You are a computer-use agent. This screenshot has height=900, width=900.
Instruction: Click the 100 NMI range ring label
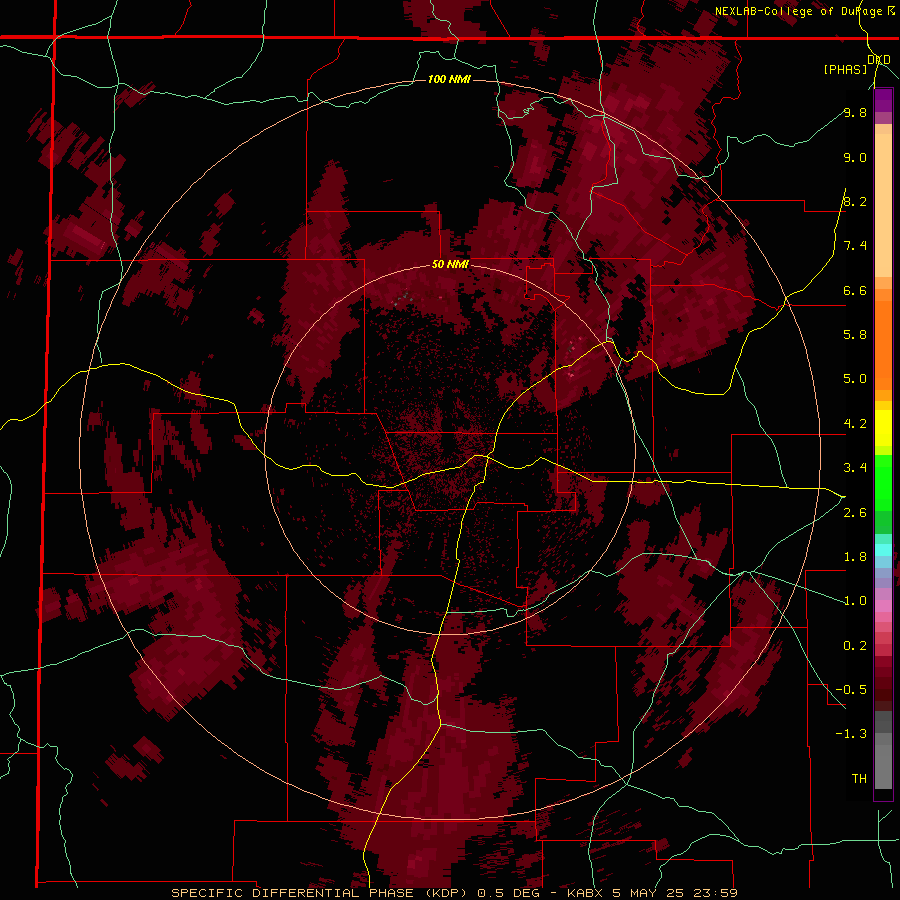click(449, 79)
